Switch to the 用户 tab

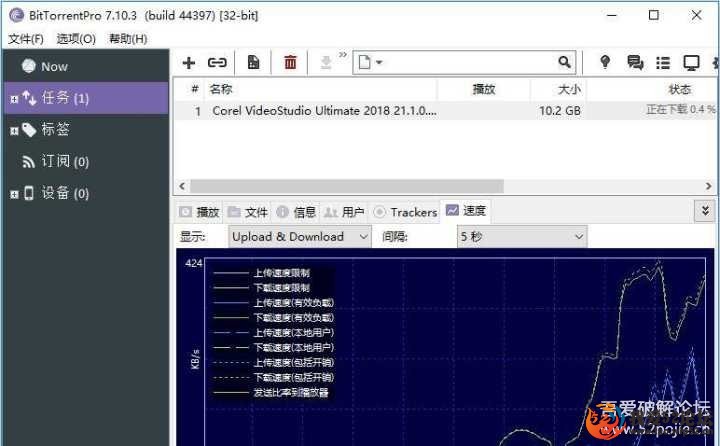(344, 212)
